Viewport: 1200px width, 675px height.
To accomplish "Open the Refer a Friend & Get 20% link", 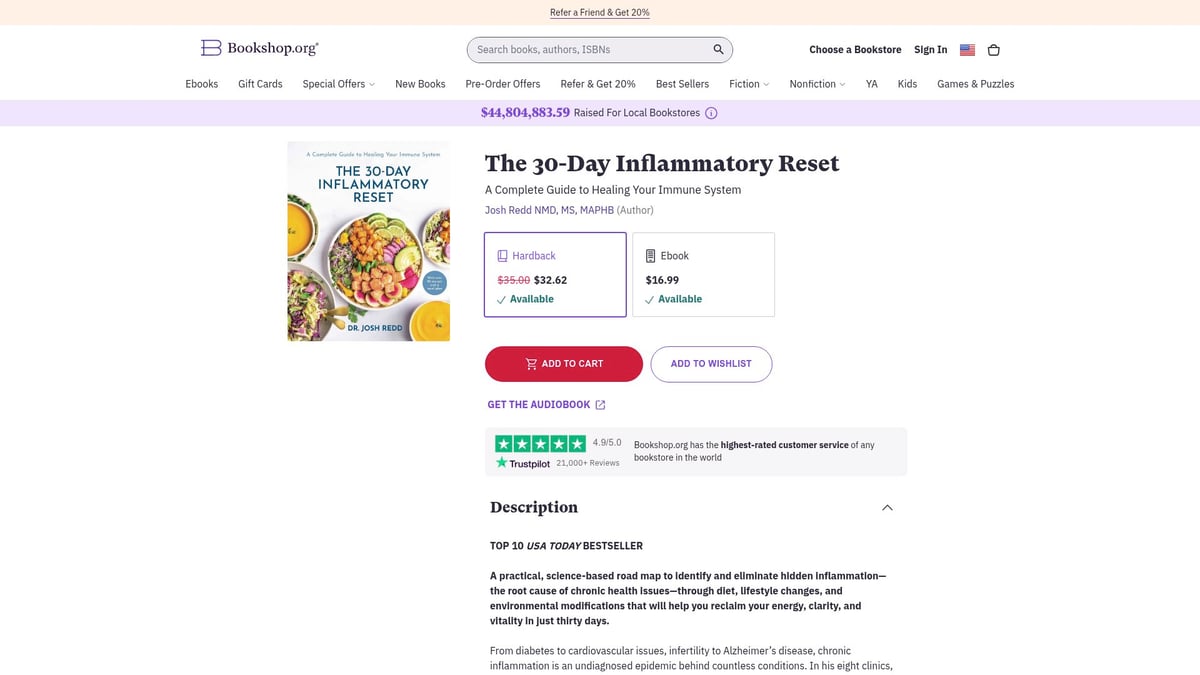I will (x=599, y=12).
